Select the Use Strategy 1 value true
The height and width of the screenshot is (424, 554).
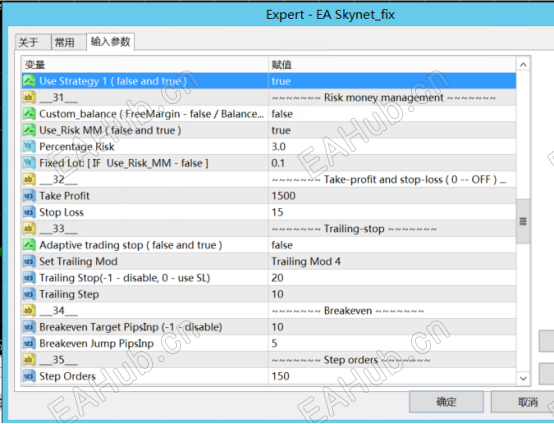pos(392,81)
